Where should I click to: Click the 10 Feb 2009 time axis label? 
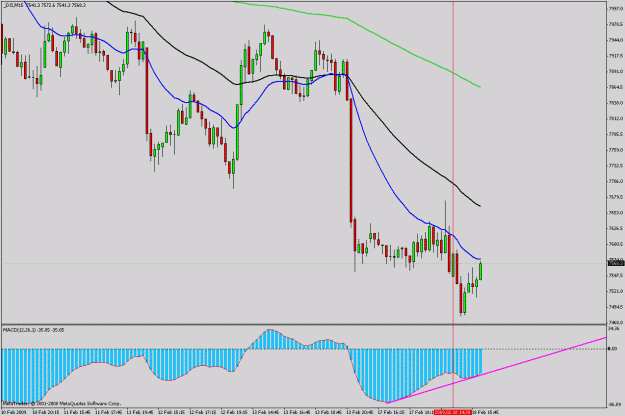(x=14, y=412)
